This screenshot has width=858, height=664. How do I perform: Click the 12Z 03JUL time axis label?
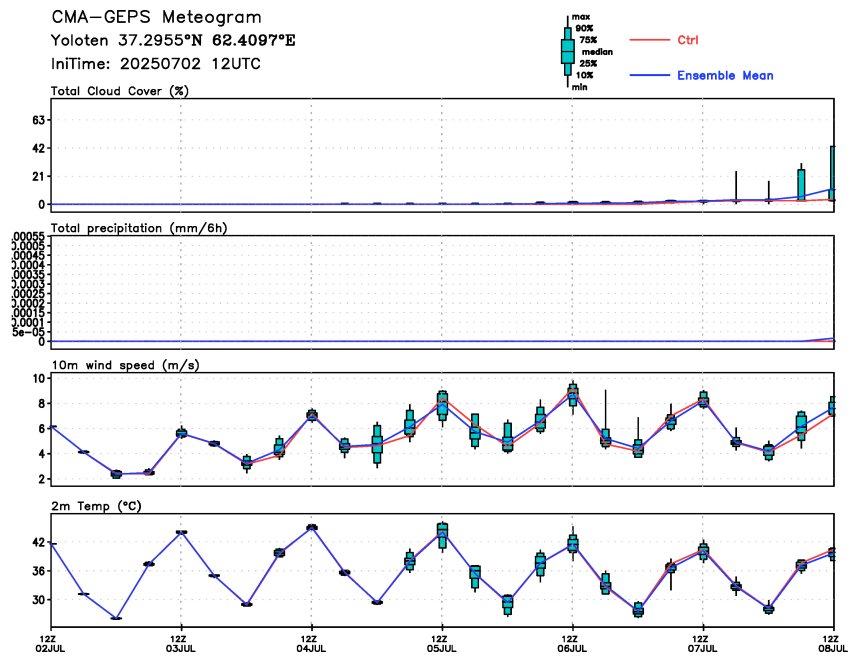point(181,644)
